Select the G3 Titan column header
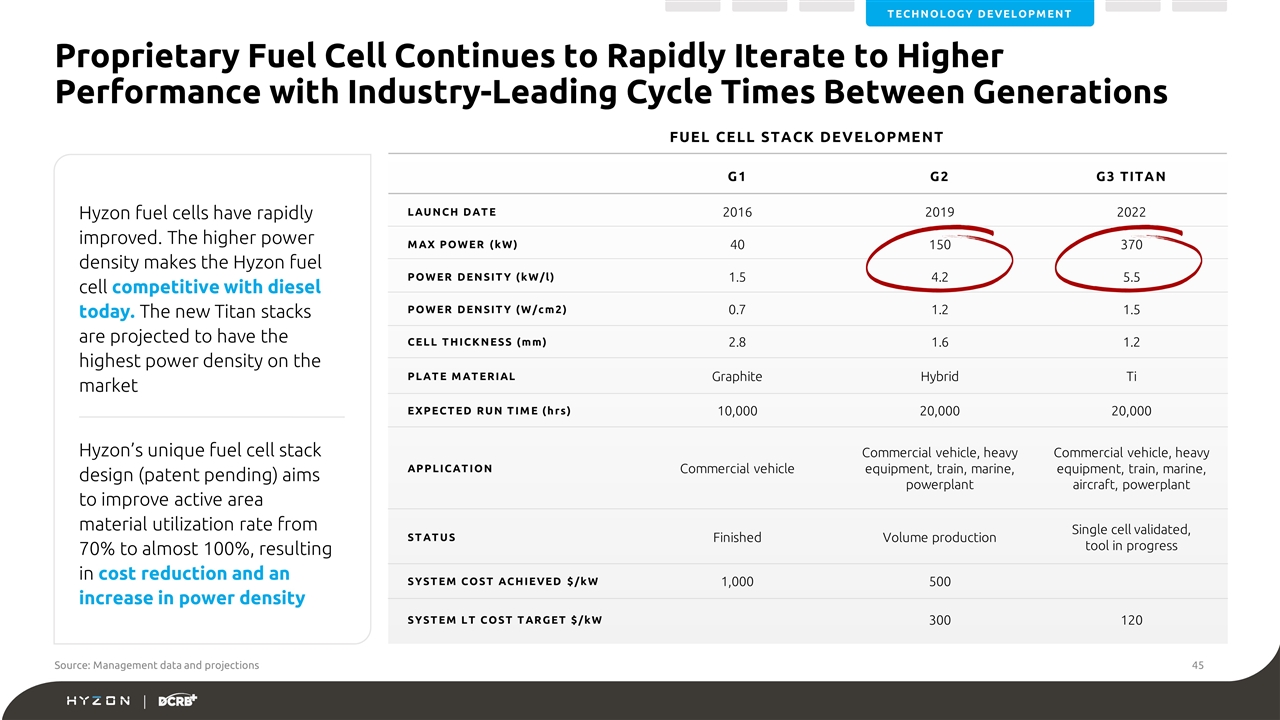 (x=1131, y=177)
